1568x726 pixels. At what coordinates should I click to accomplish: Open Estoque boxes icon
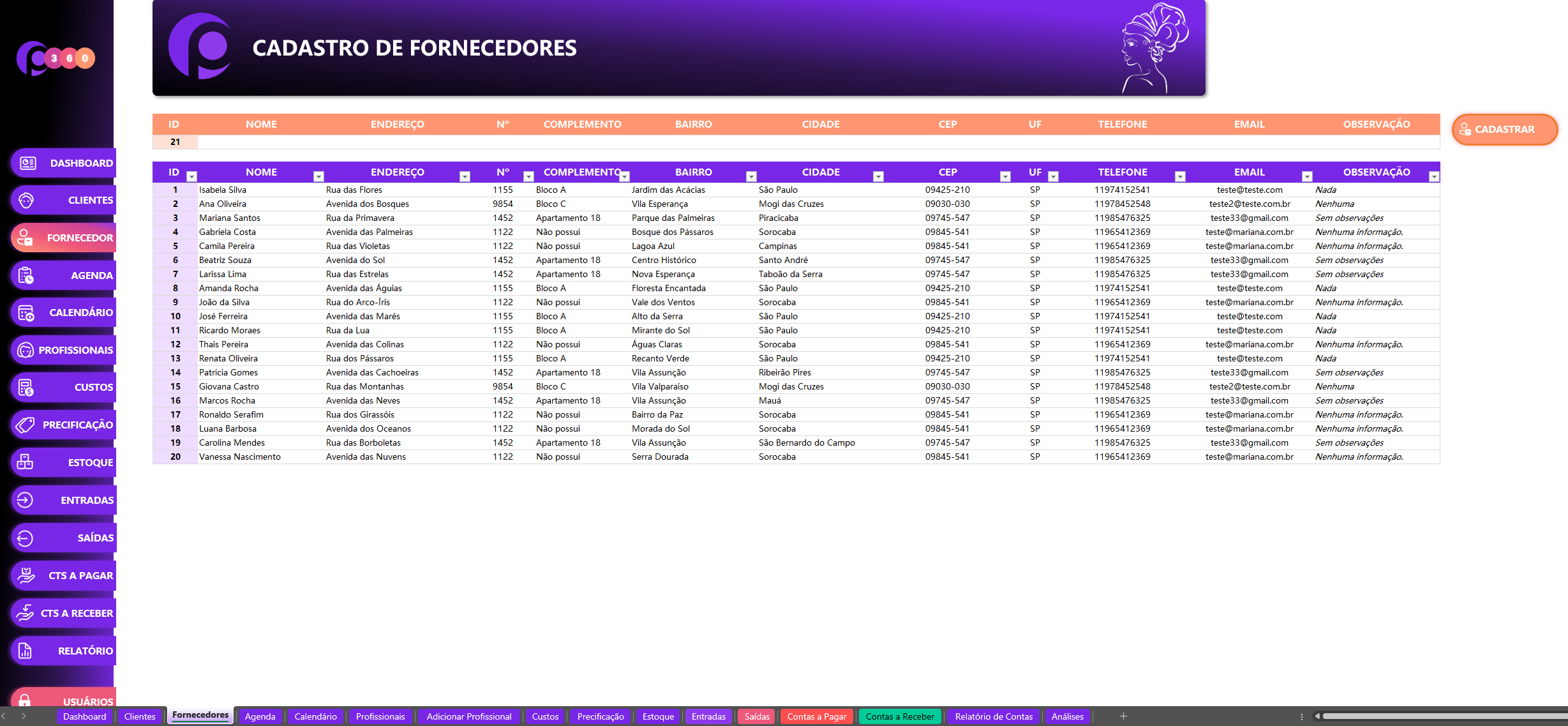click(x=26, y=462)
